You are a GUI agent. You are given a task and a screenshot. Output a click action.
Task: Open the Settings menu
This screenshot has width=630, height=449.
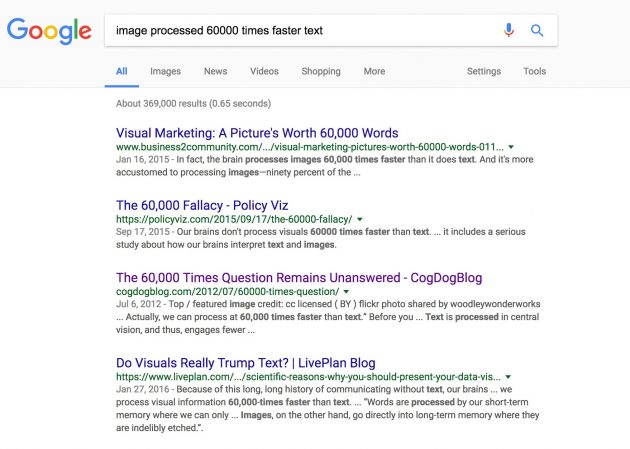(484, 71)
